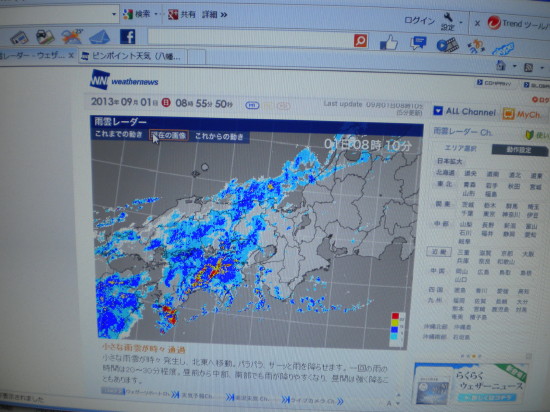This screenshot has height=412, width=550.
Task: Click the blue legend color swatch
Action: [x=395, y=329]
